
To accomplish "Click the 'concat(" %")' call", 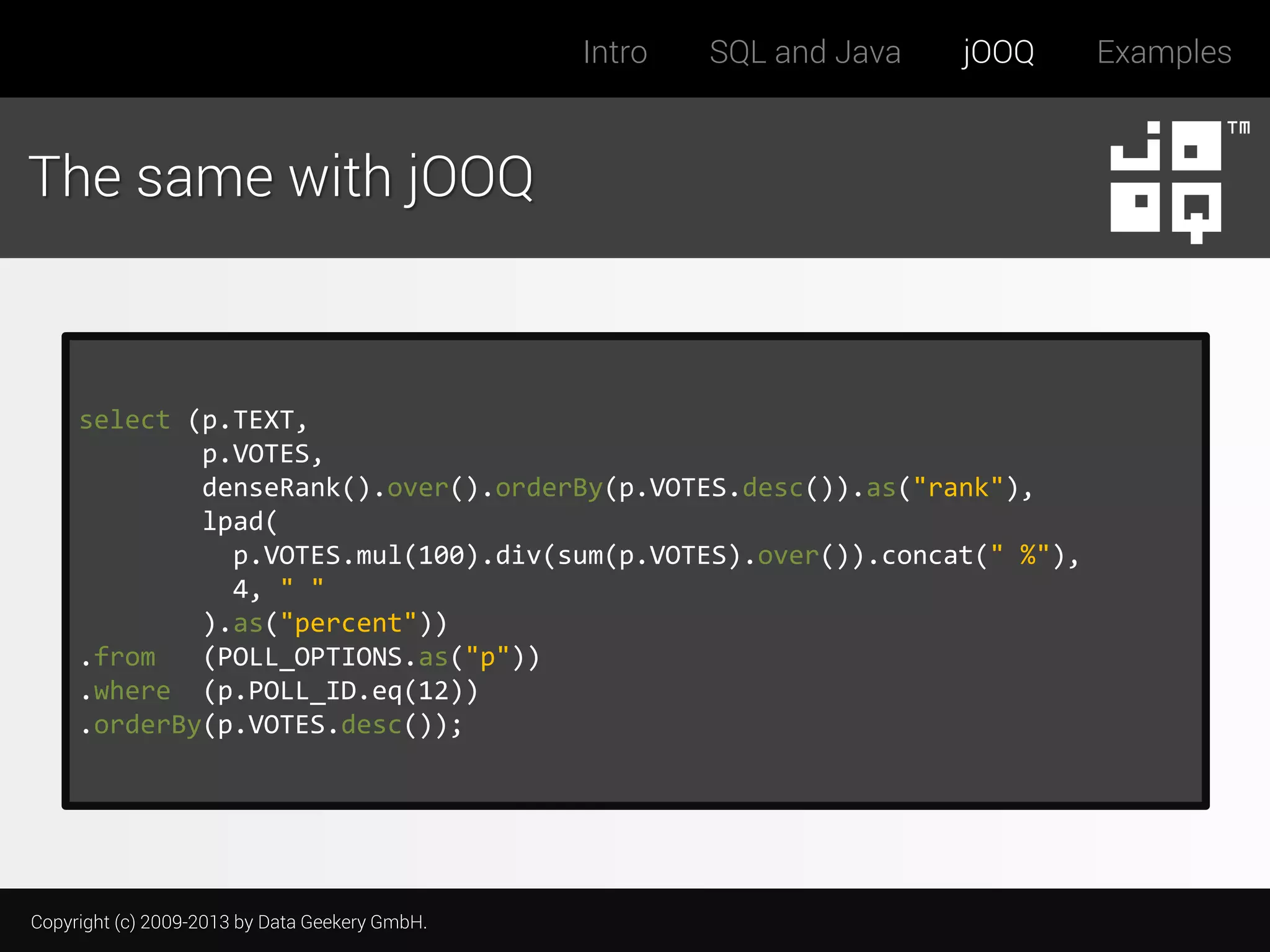I will tap(974, 555).
